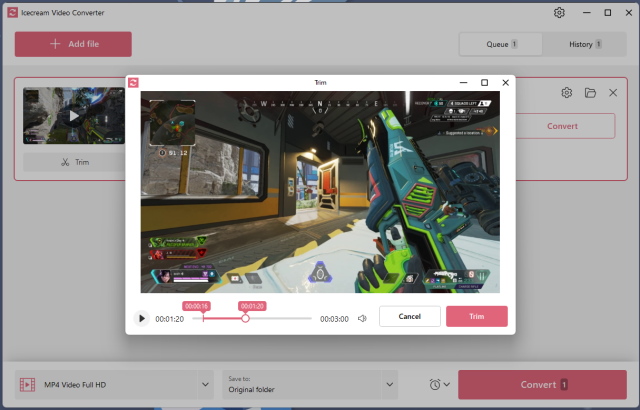Open app settings gear in title bar
The image size is (640, 410).
pos(559,13)
